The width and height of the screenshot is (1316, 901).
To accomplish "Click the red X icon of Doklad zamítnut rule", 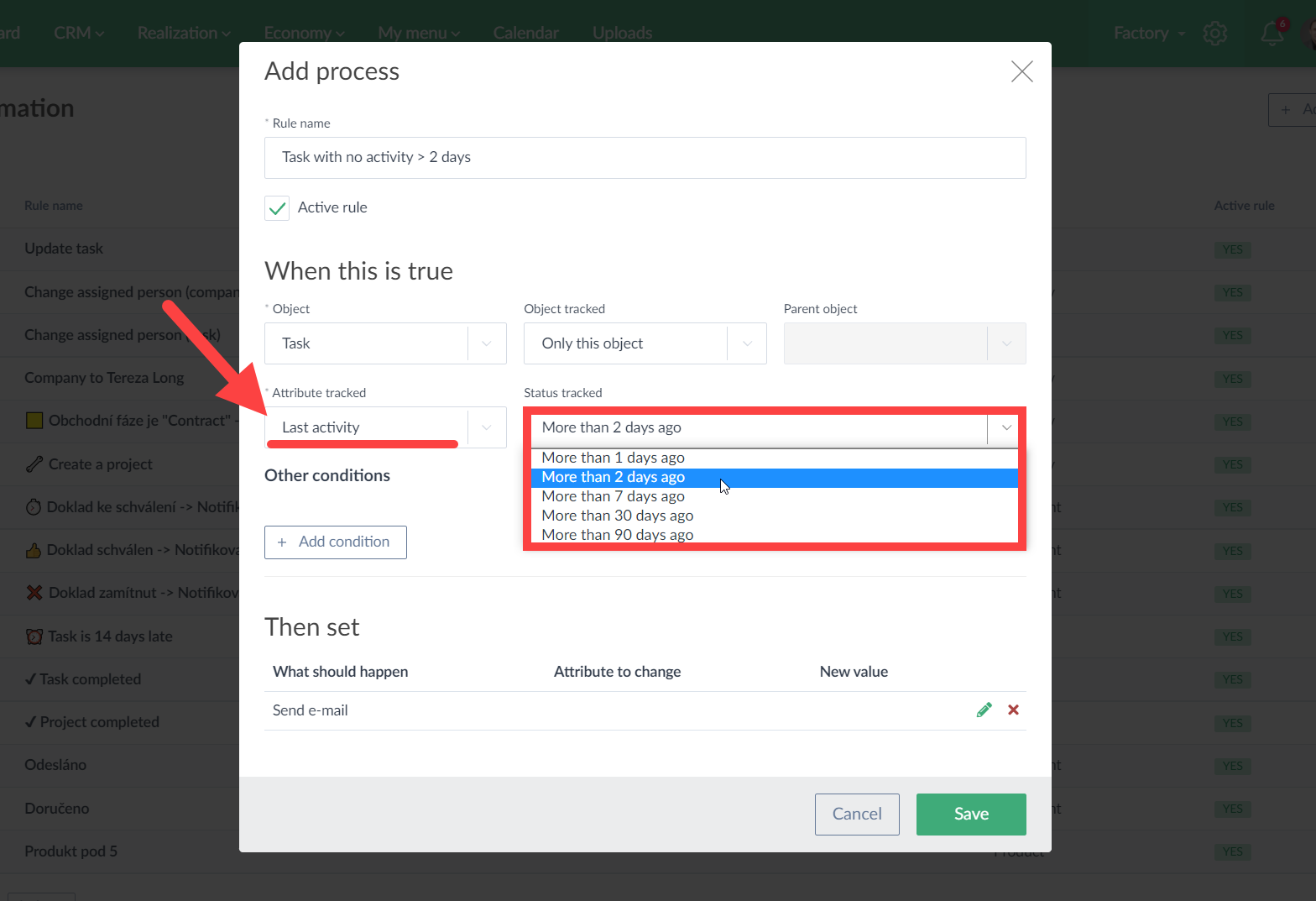I will point(34,593).
